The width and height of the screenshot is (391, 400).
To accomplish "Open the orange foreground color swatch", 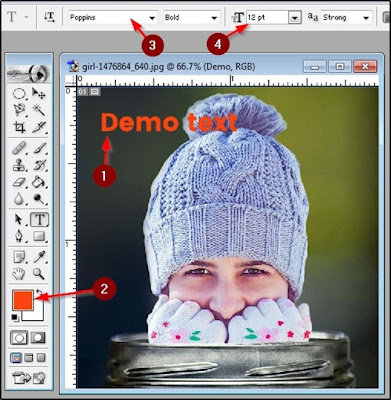I will pos(23,300).
